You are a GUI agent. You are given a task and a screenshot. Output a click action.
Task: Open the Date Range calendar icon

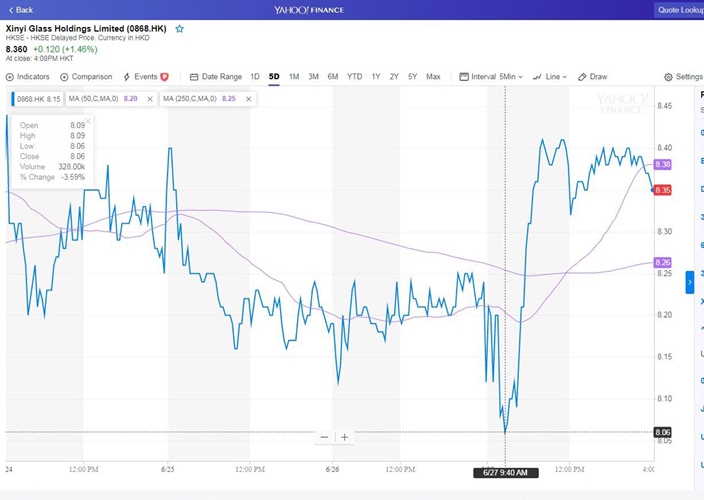pos(194,77)
